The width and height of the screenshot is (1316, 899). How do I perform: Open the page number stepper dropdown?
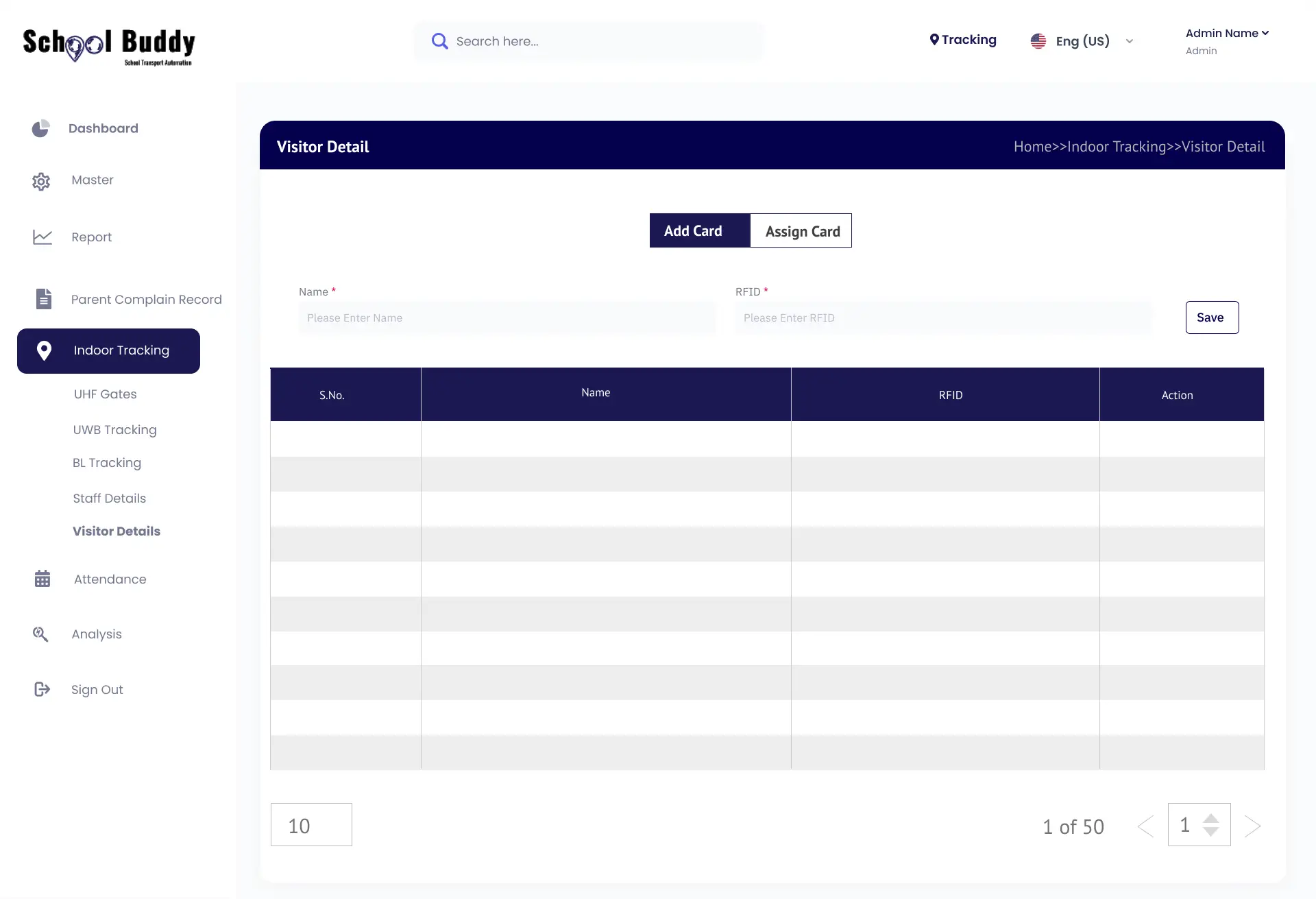1212,825
